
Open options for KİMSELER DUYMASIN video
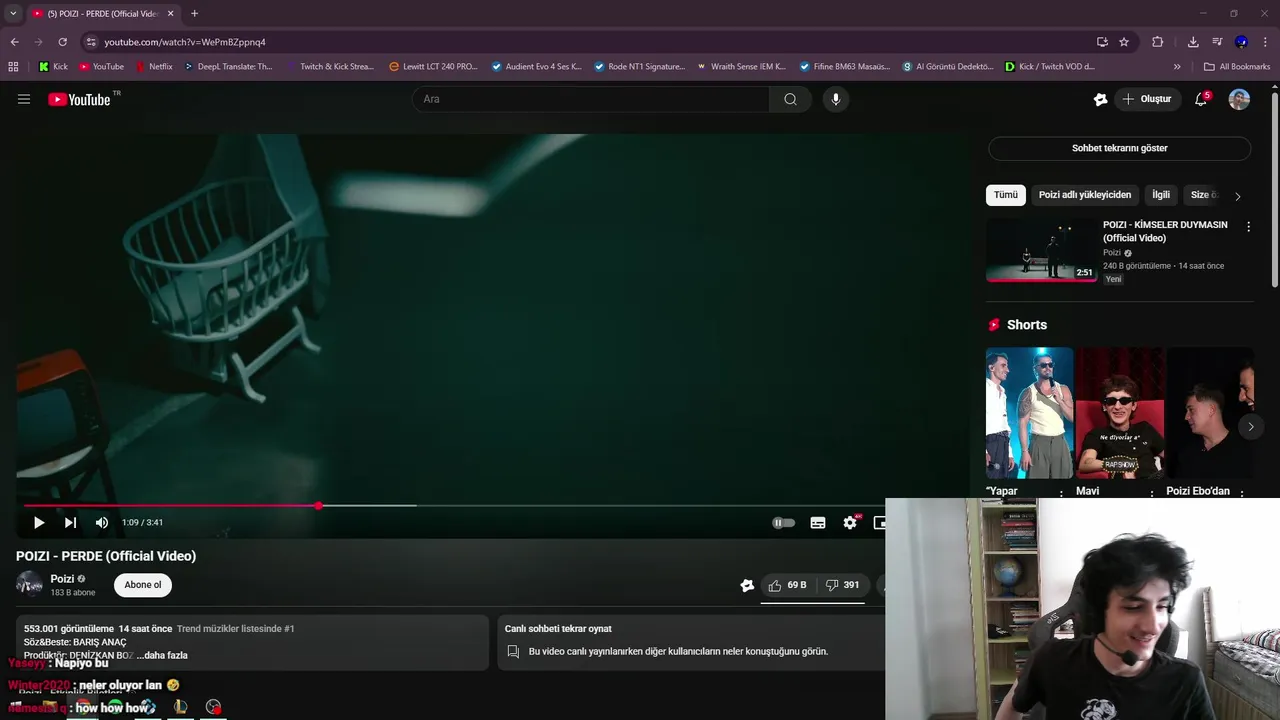tap(1248, 227)
